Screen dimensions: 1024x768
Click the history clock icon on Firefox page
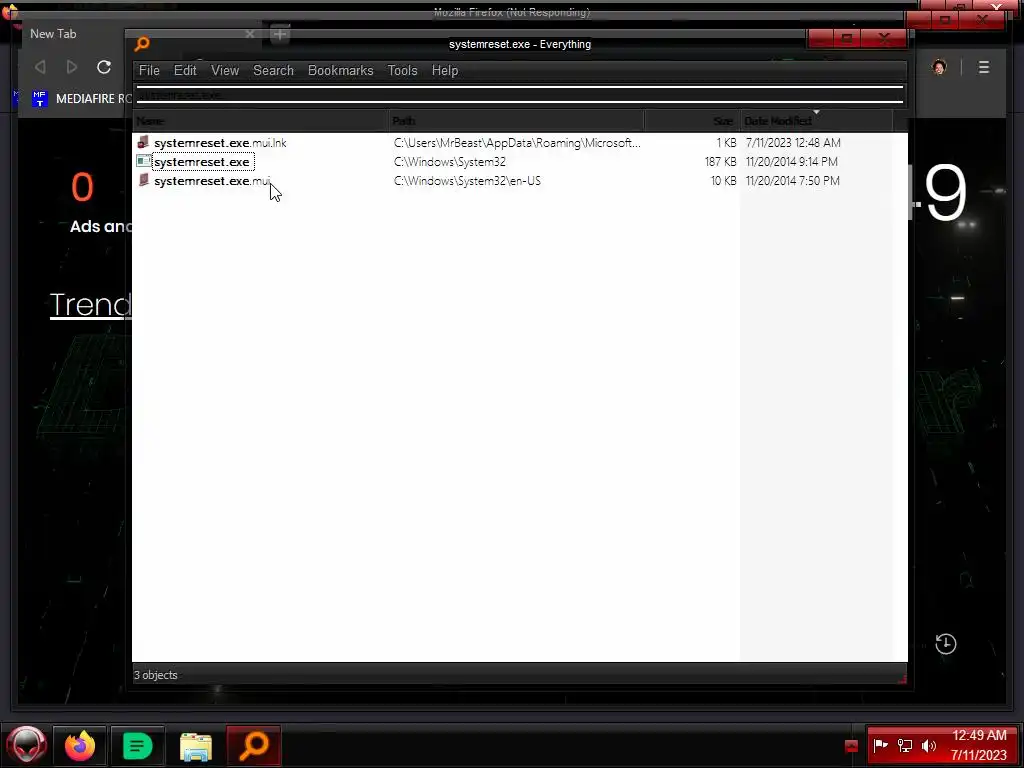click(946, 643)
